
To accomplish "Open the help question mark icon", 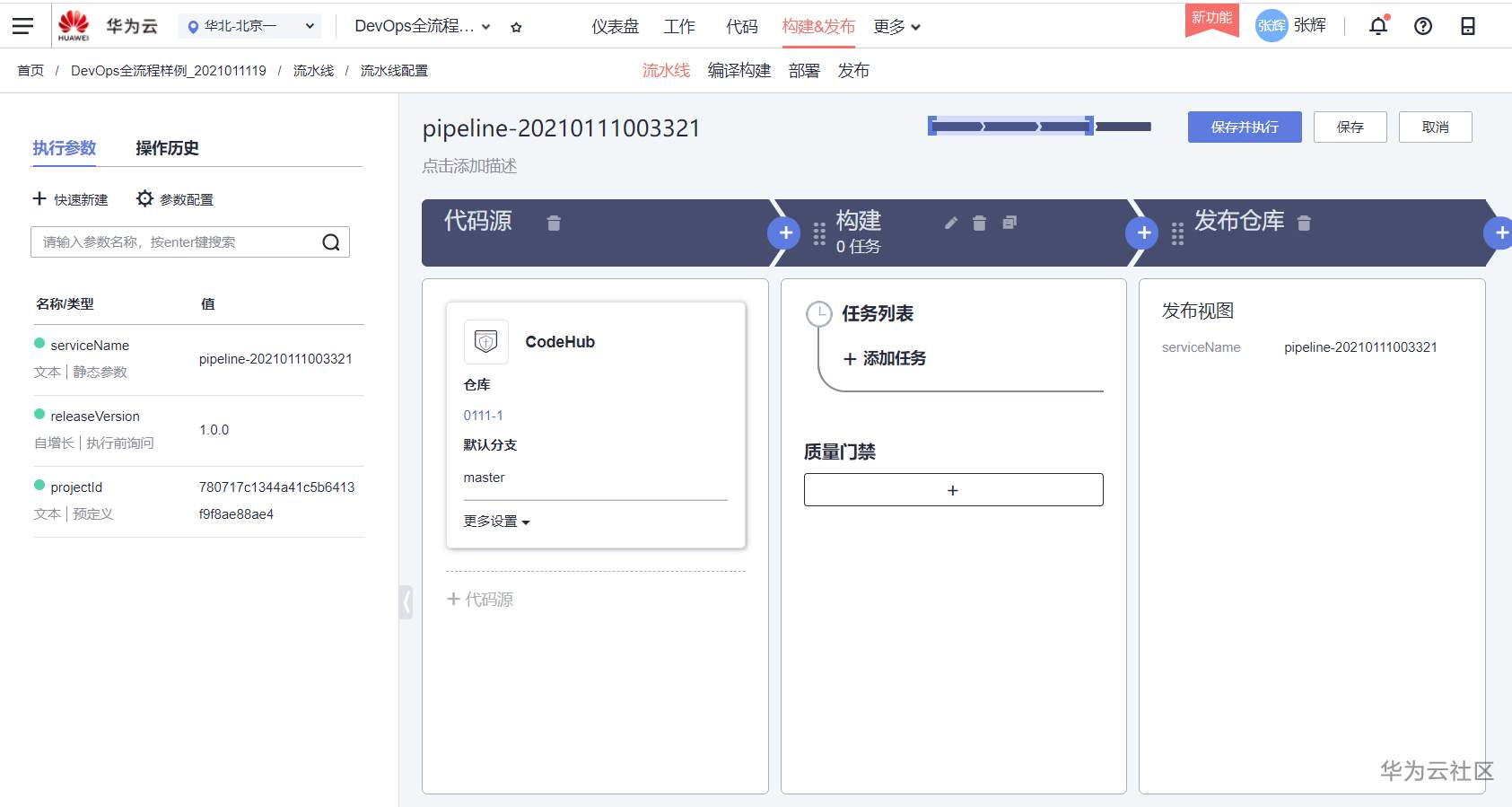I will [x=1423, y=26].
